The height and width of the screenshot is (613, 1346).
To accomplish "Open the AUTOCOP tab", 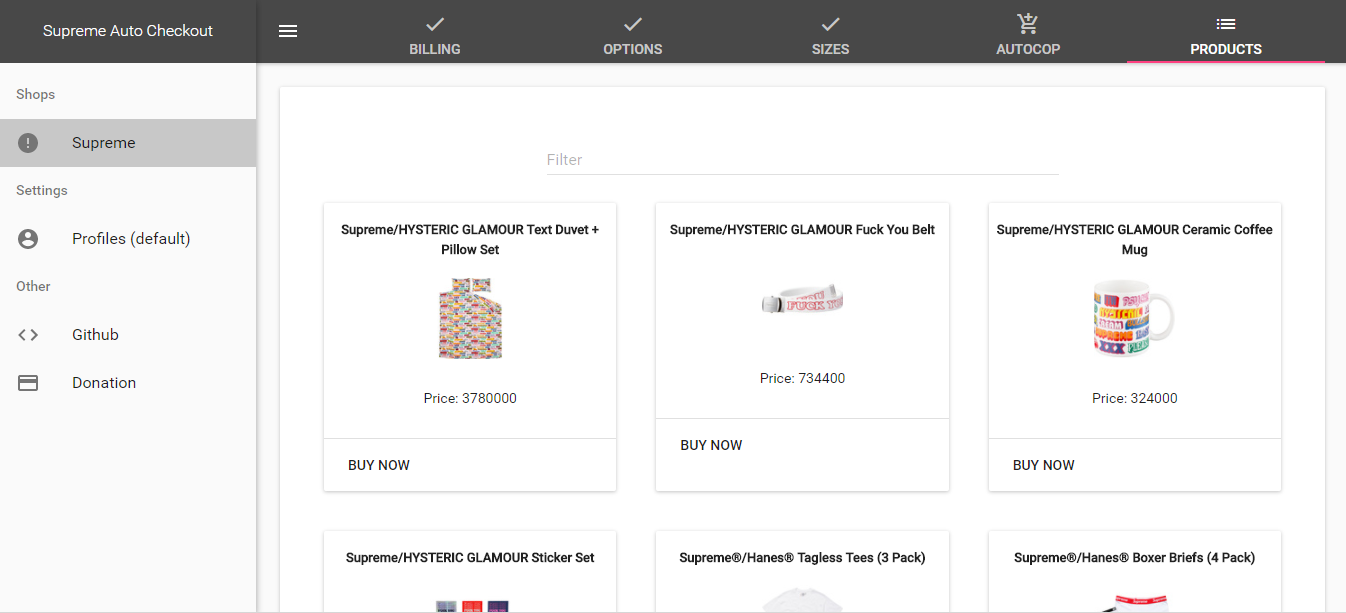I will tap(1028, 32).
